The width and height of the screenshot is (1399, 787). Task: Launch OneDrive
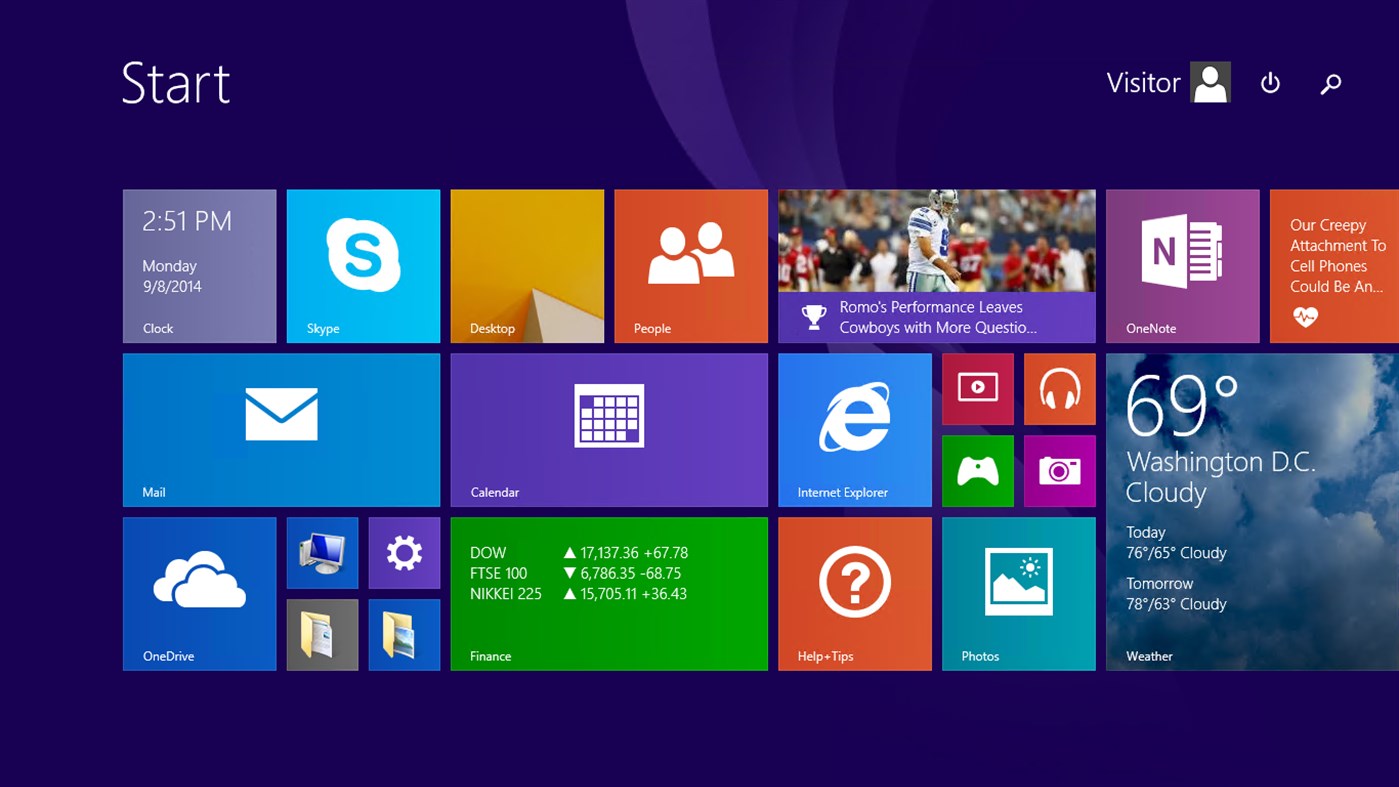[199, 593]
